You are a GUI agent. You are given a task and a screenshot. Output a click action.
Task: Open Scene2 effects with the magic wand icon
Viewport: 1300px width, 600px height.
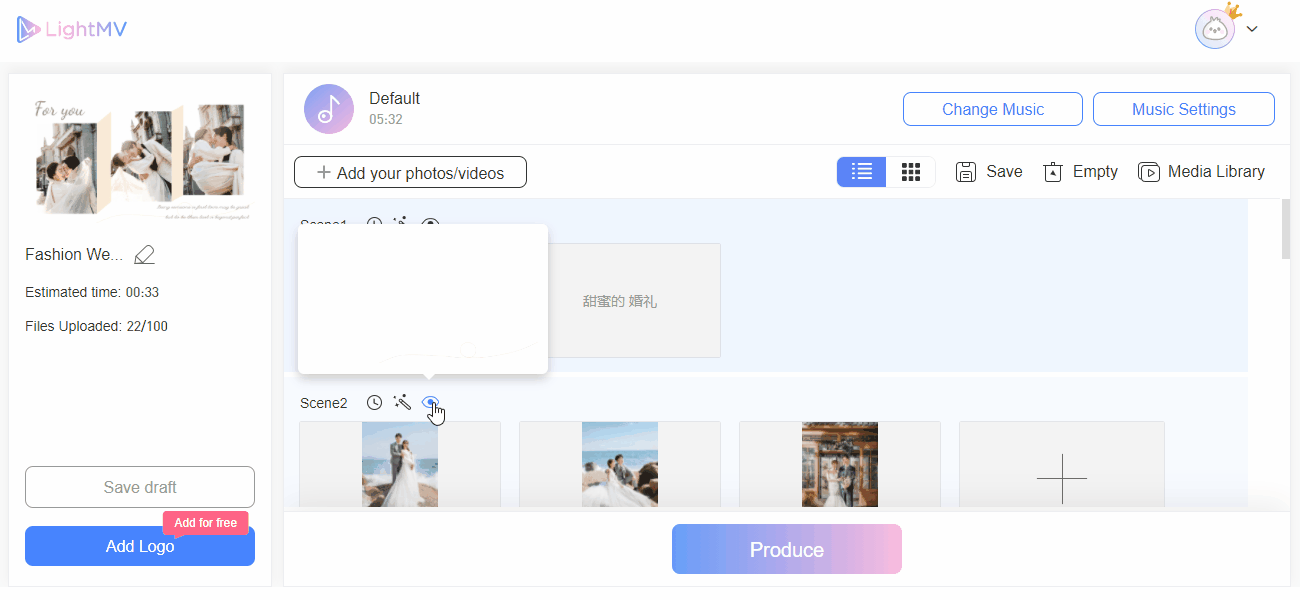click(x=402, y=402)
